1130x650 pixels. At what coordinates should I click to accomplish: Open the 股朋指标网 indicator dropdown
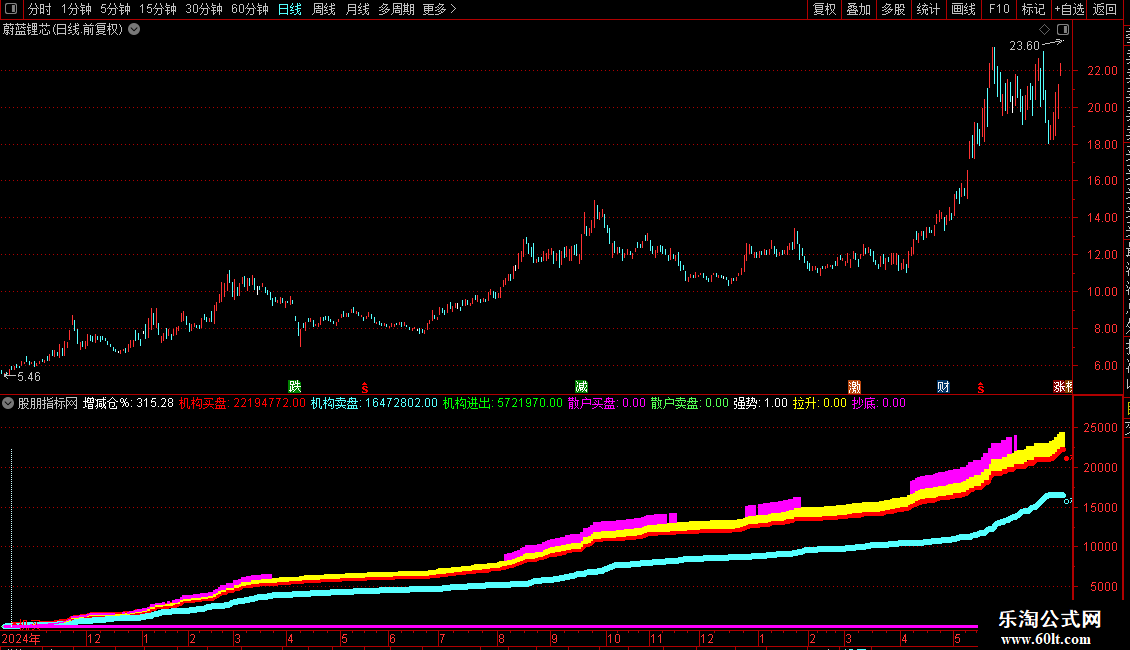(x=8, y=404)
